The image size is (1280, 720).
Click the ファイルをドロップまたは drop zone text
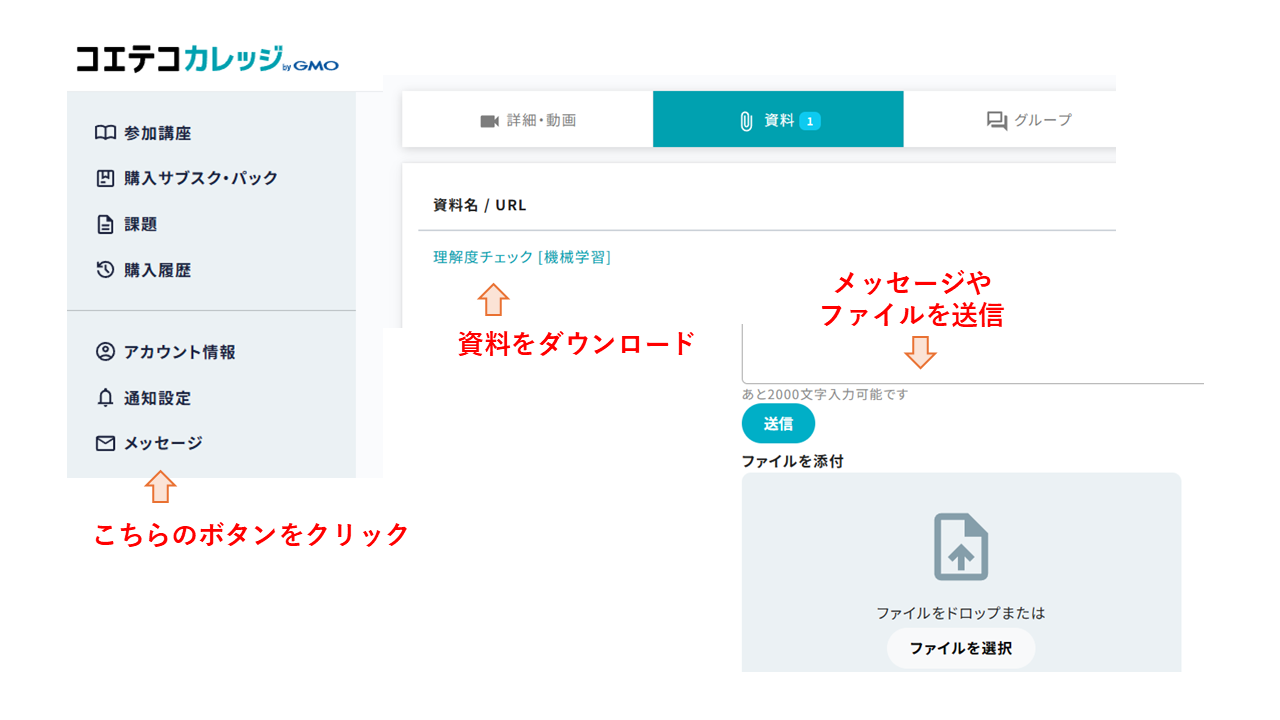(x=960, y=613)
